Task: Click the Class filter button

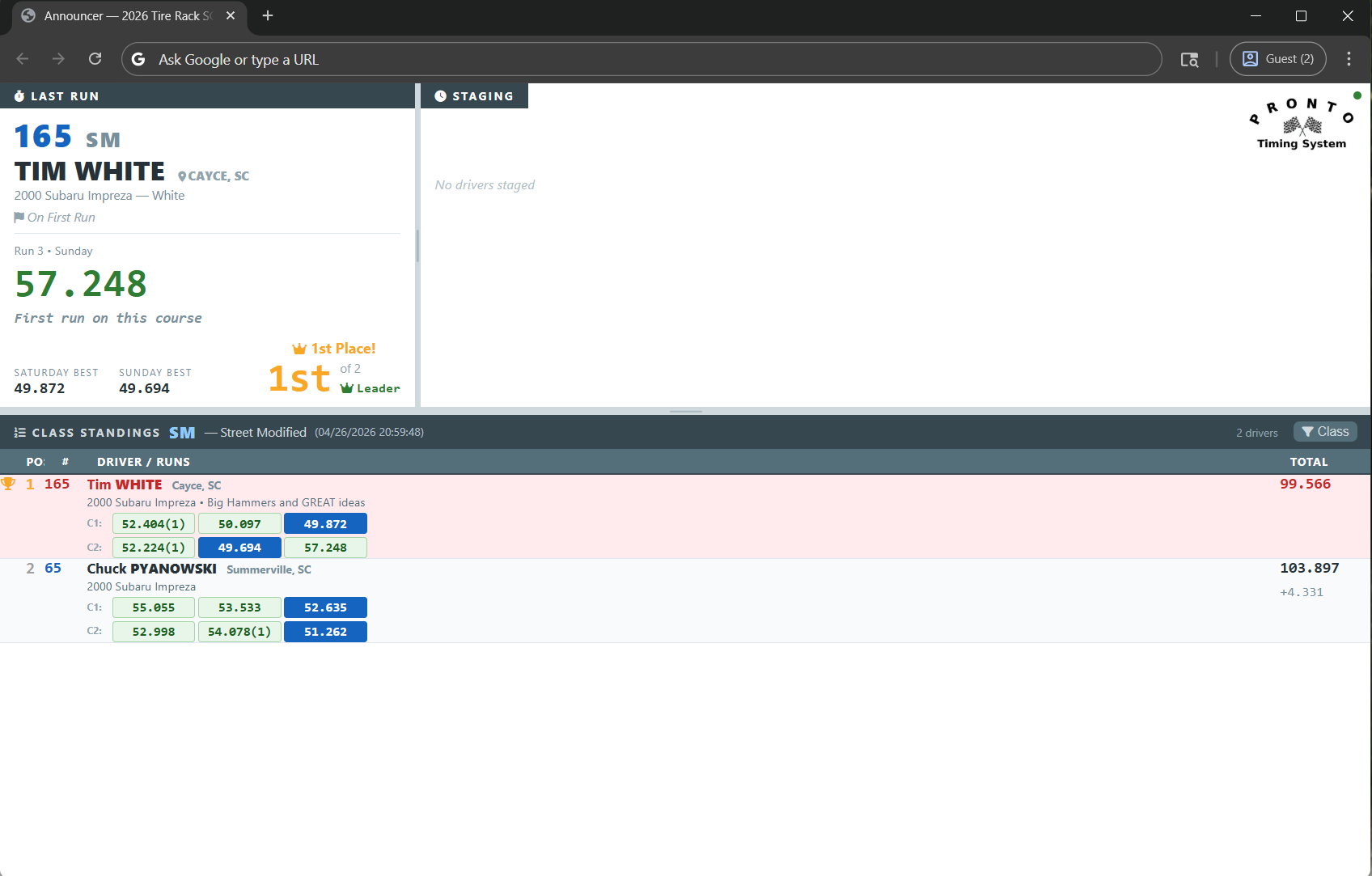Action: 1325,432
